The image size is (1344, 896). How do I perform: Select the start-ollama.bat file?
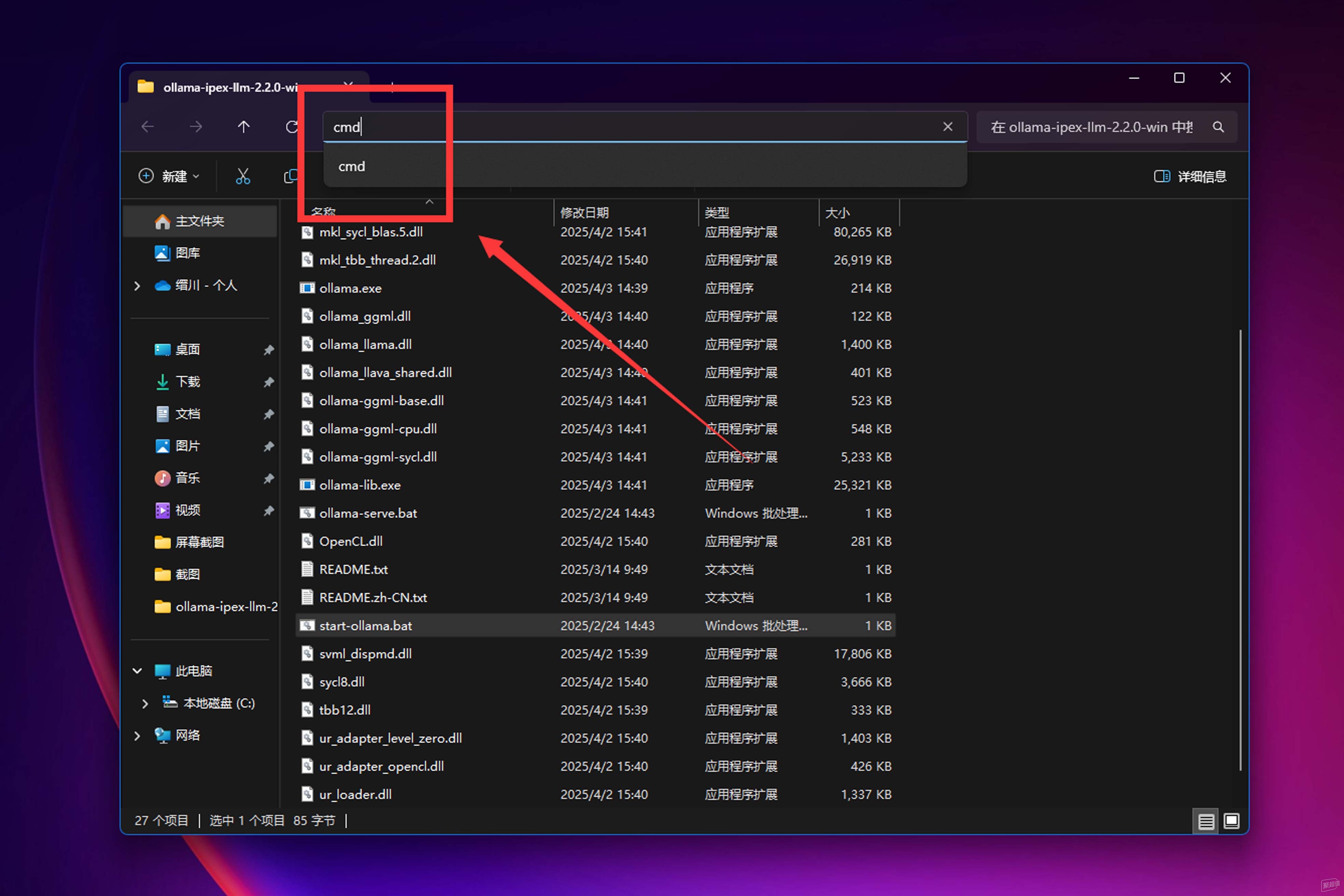pyautogui.click(x=596, y=625)
